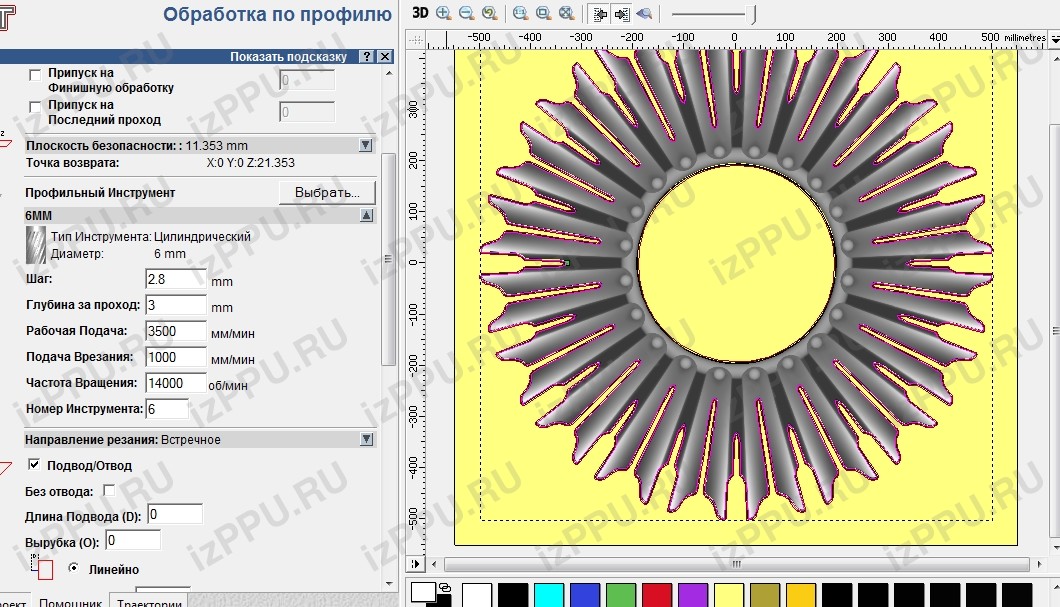Zoom to the selected object
The image size is (1060, 607).
tap(543, 13)
